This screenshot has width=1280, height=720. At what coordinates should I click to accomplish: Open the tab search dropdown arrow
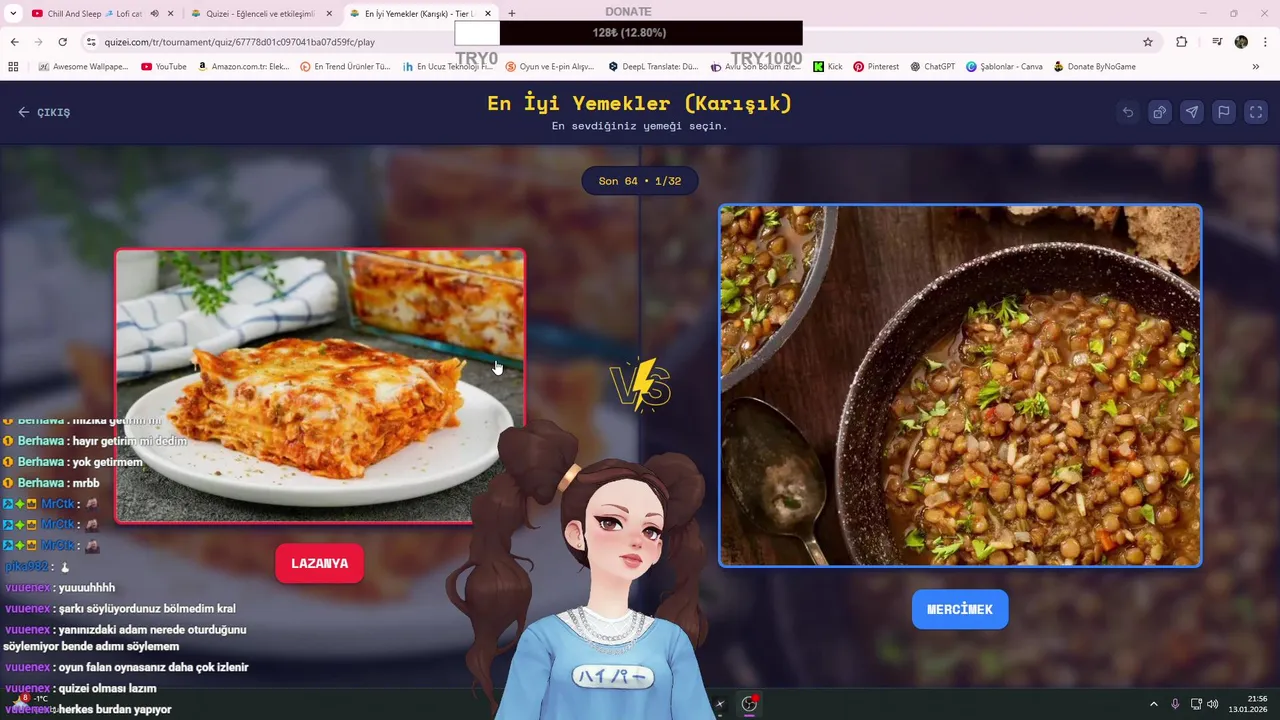(13, 14)
